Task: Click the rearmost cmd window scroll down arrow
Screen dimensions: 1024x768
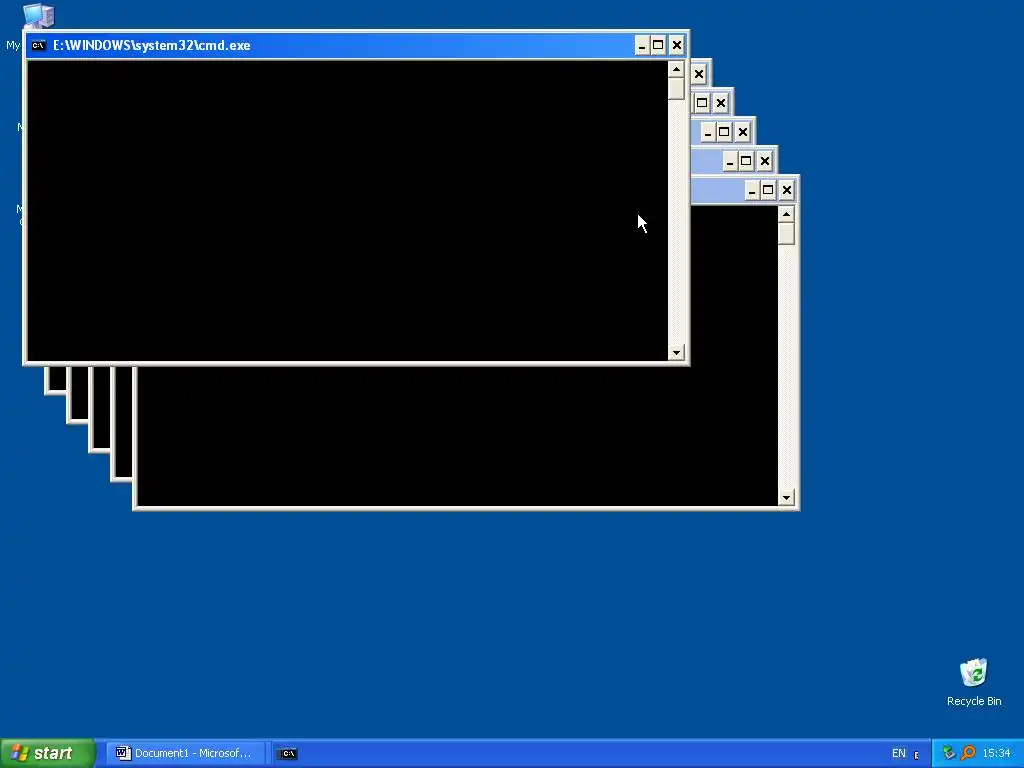Action: click(x=786, y=498)
